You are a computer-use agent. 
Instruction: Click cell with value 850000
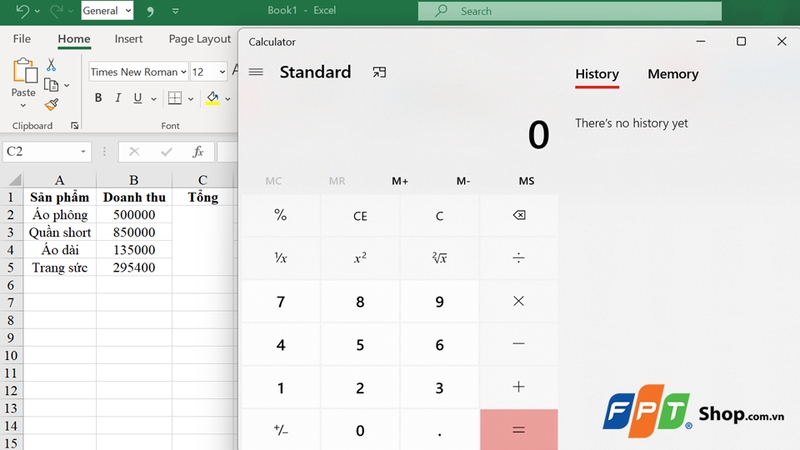pyautogui.click(x=134, y=232)
